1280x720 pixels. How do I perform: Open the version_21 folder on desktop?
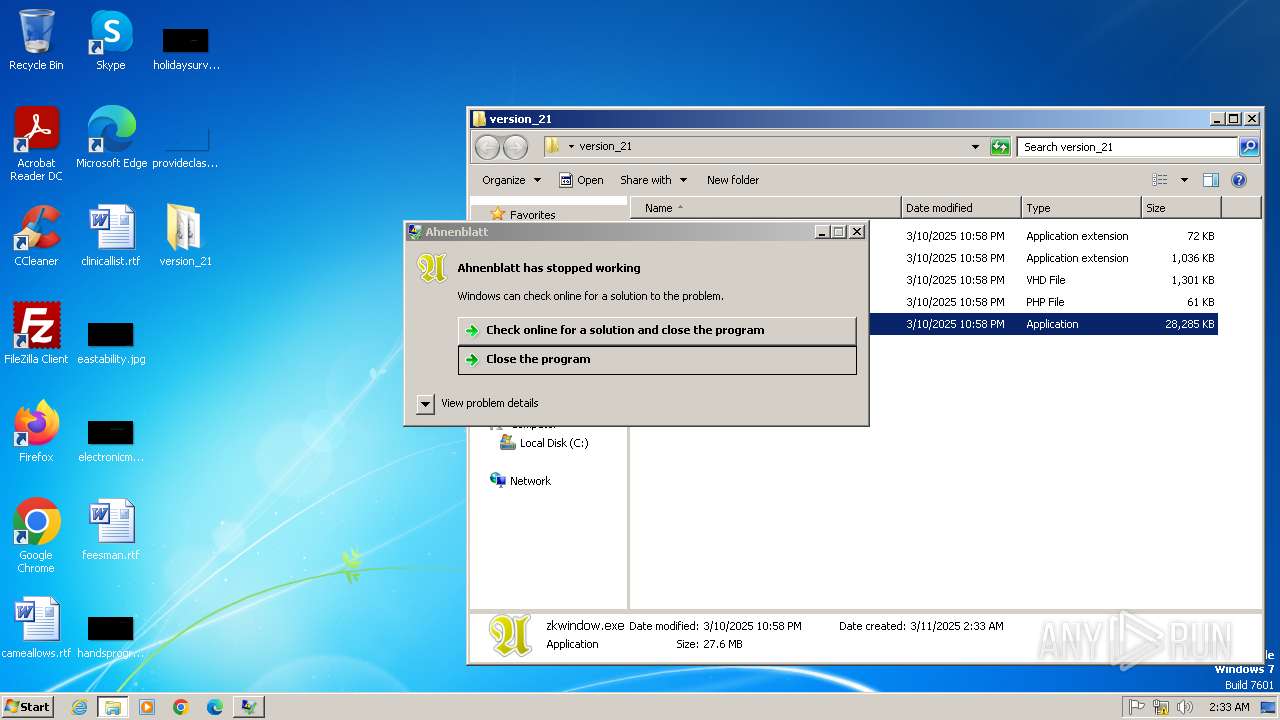pyautogui.click(x=185, y=236)
